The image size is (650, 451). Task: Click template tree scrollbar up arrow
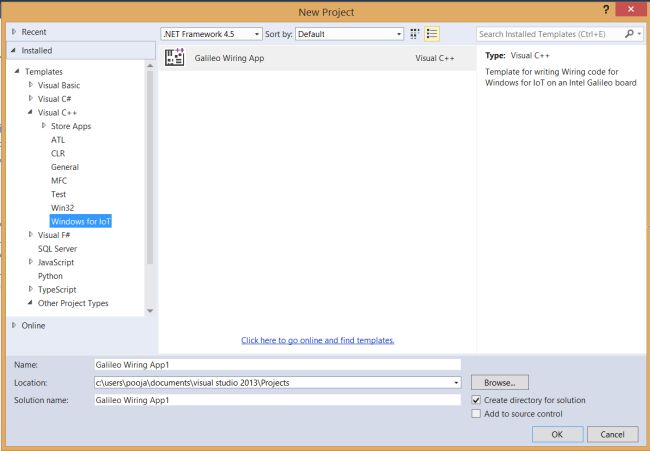(x=150, y=65)
